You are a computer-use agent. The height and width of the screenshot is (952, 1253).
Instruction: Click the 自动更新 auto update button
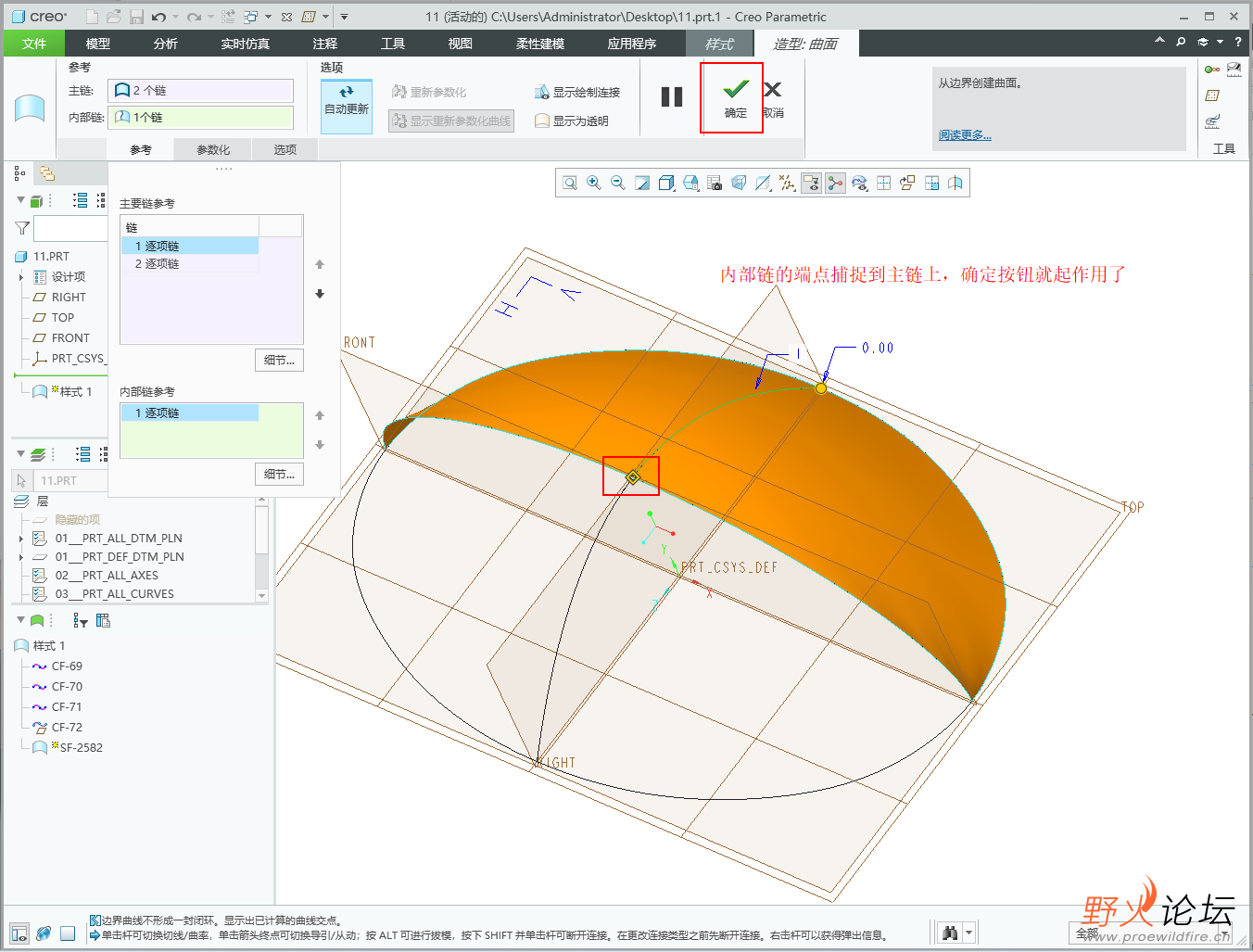click(x=347, y=106)
